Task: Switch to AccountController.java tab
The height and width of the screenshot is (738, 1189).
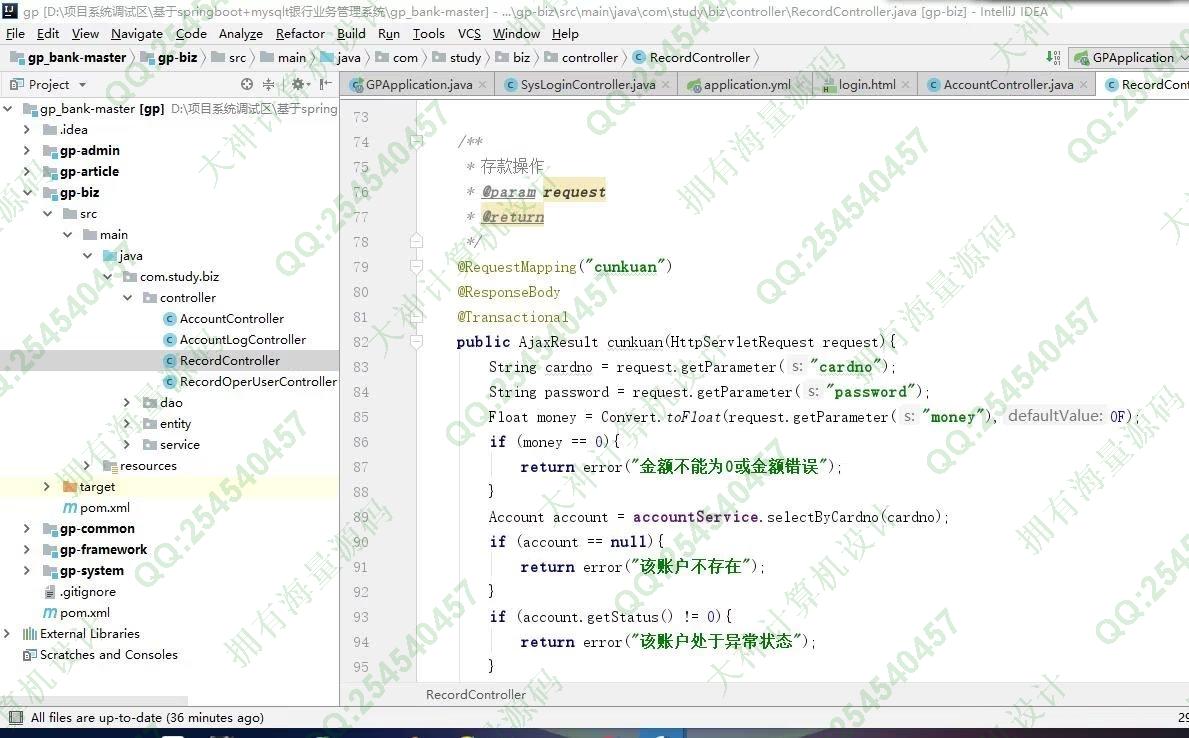Action: click(1008, 84)
